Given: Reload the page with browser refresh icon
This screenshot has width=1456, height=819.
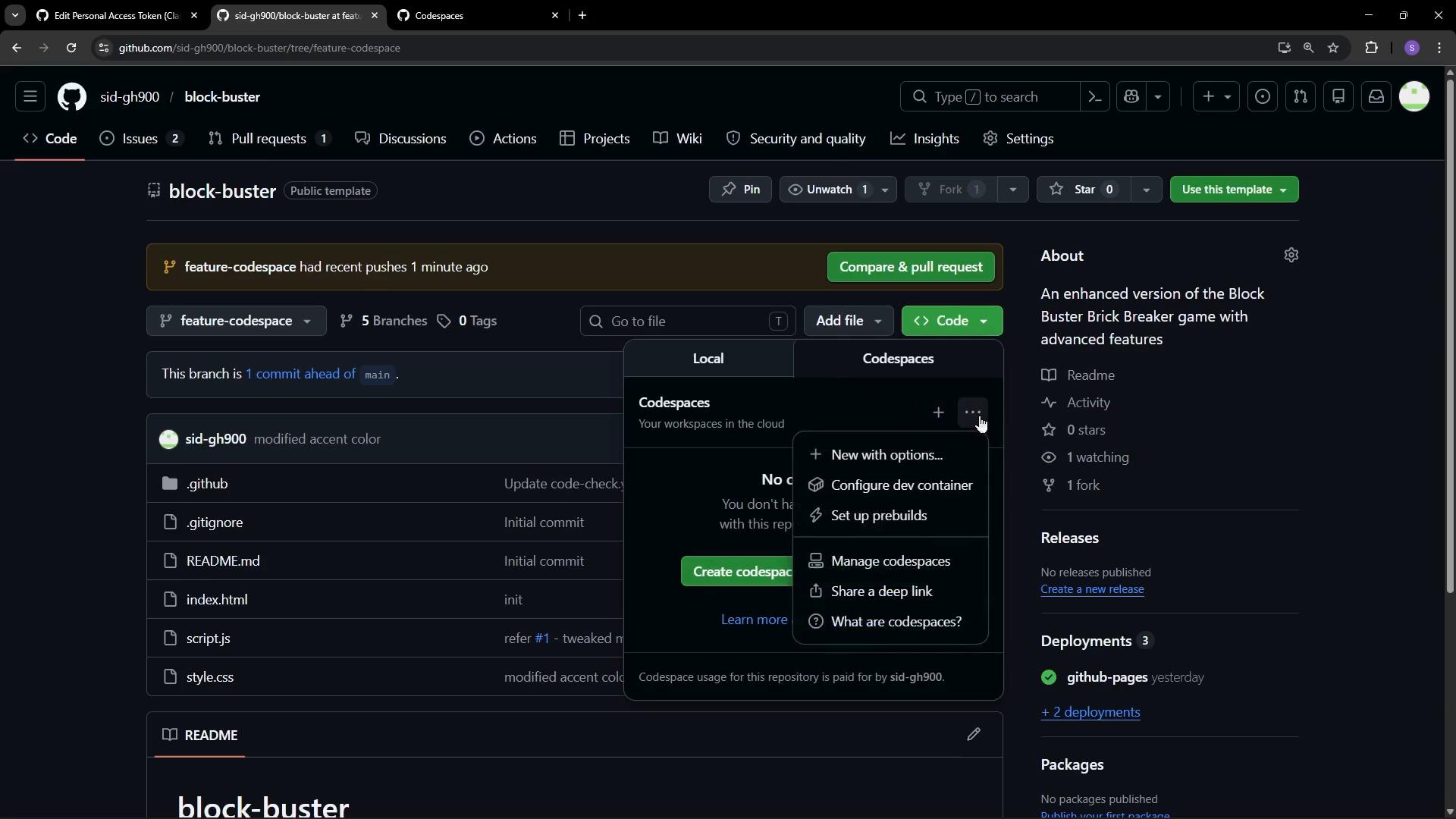Looking at the screenshot, I should (71, 48).
